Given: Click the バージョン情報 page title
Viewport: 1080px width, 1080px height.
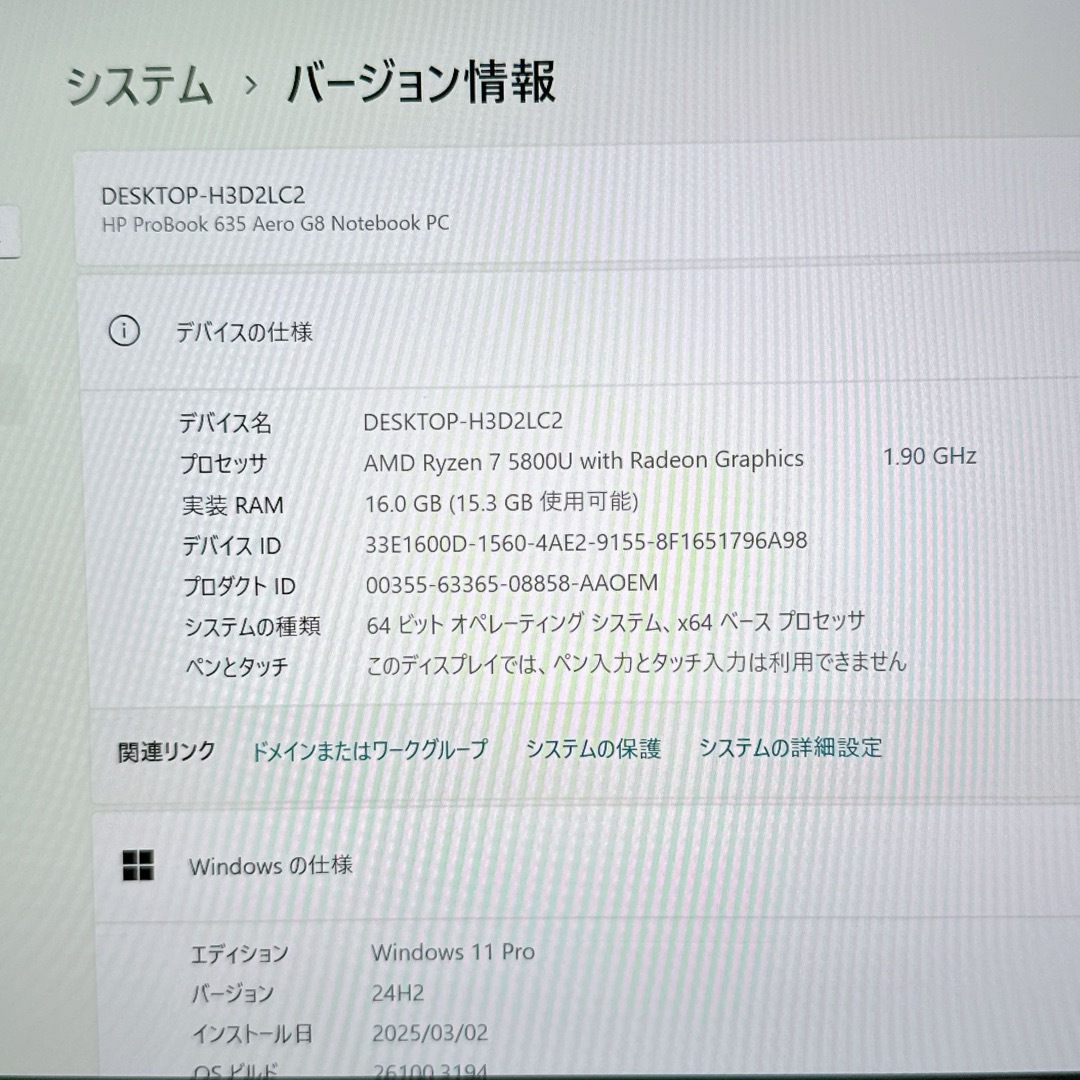Looking at the screenshot, I should [421, 83].
